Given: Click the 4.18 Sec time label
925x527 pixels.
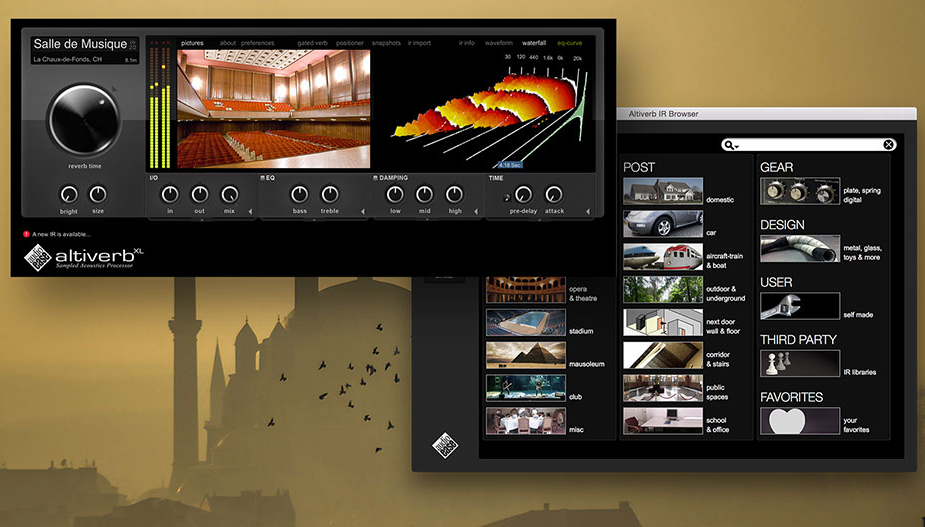Looking at the screenshot, I should pos(510,165).
